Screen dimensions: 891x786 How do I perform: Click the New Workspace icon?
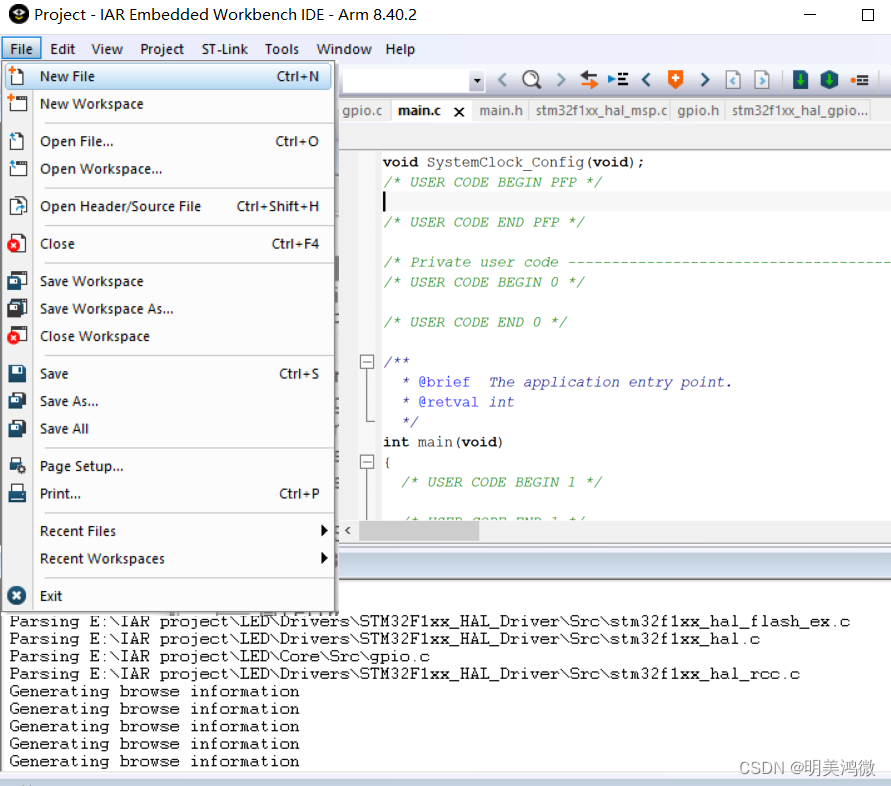tap(17, 103)
